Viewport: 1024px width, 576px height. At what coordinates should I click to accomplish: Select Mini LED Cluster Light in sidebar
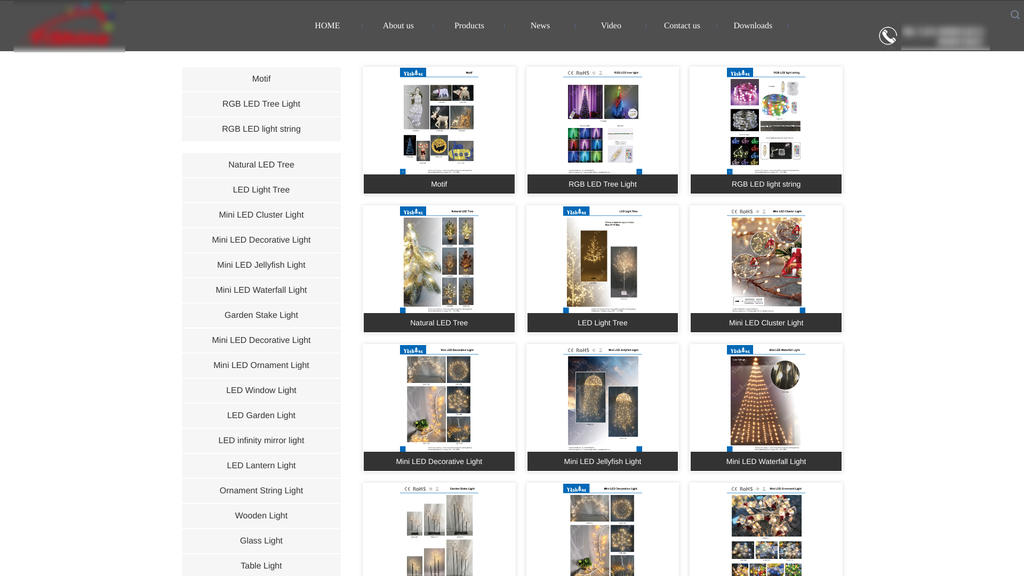[x=261, y=215]
